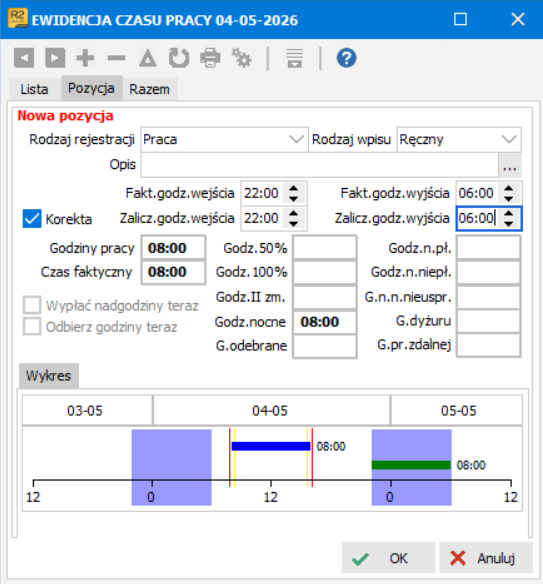The image size is (543, 584).
Task: Decrease Fakt.godz.wyjścia time
Action: pos(508,199)
